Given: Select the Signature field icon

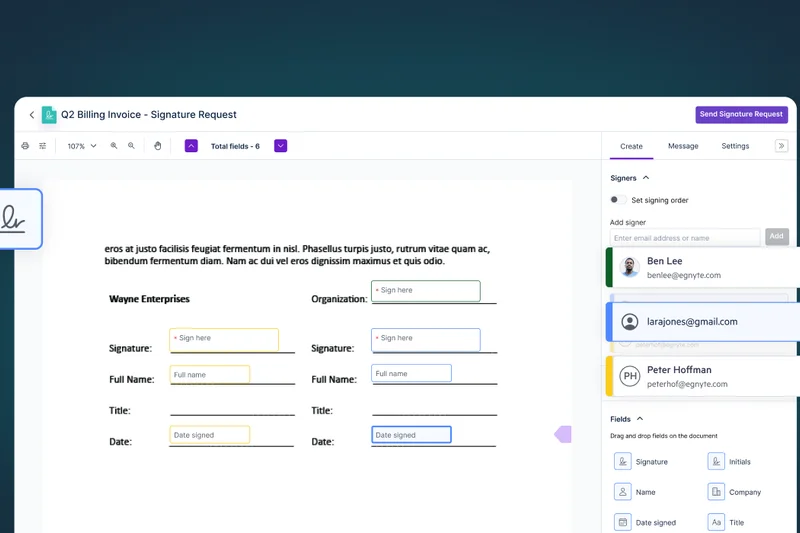Looking at the screenshot, I should click(x=623, y=462).
